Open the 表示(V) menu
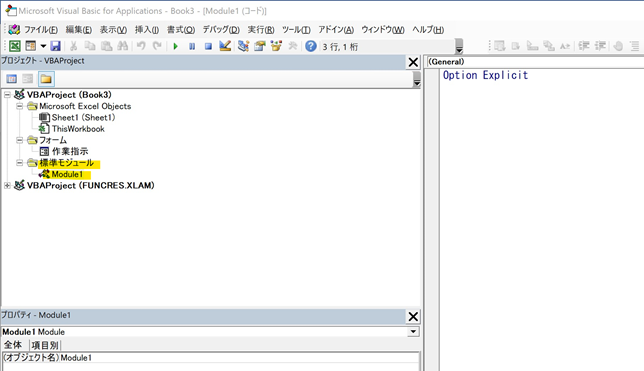Screen dimensions: 644x371 tap(113, 30)
